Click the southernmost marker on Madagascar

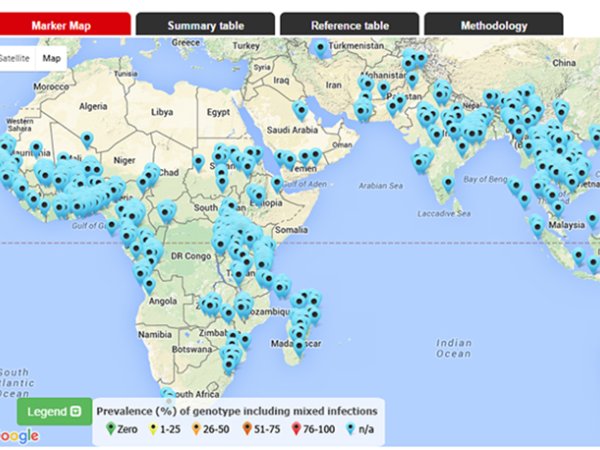(298, 347)
